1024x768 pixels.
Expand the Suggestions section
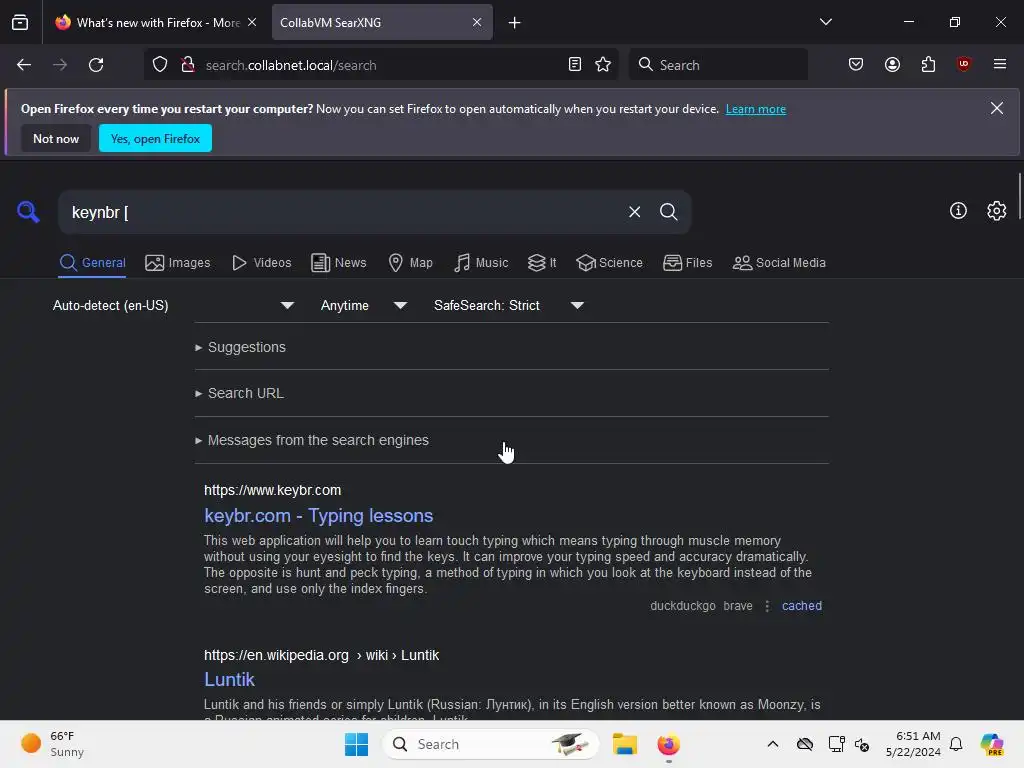[x=240, y=347]
